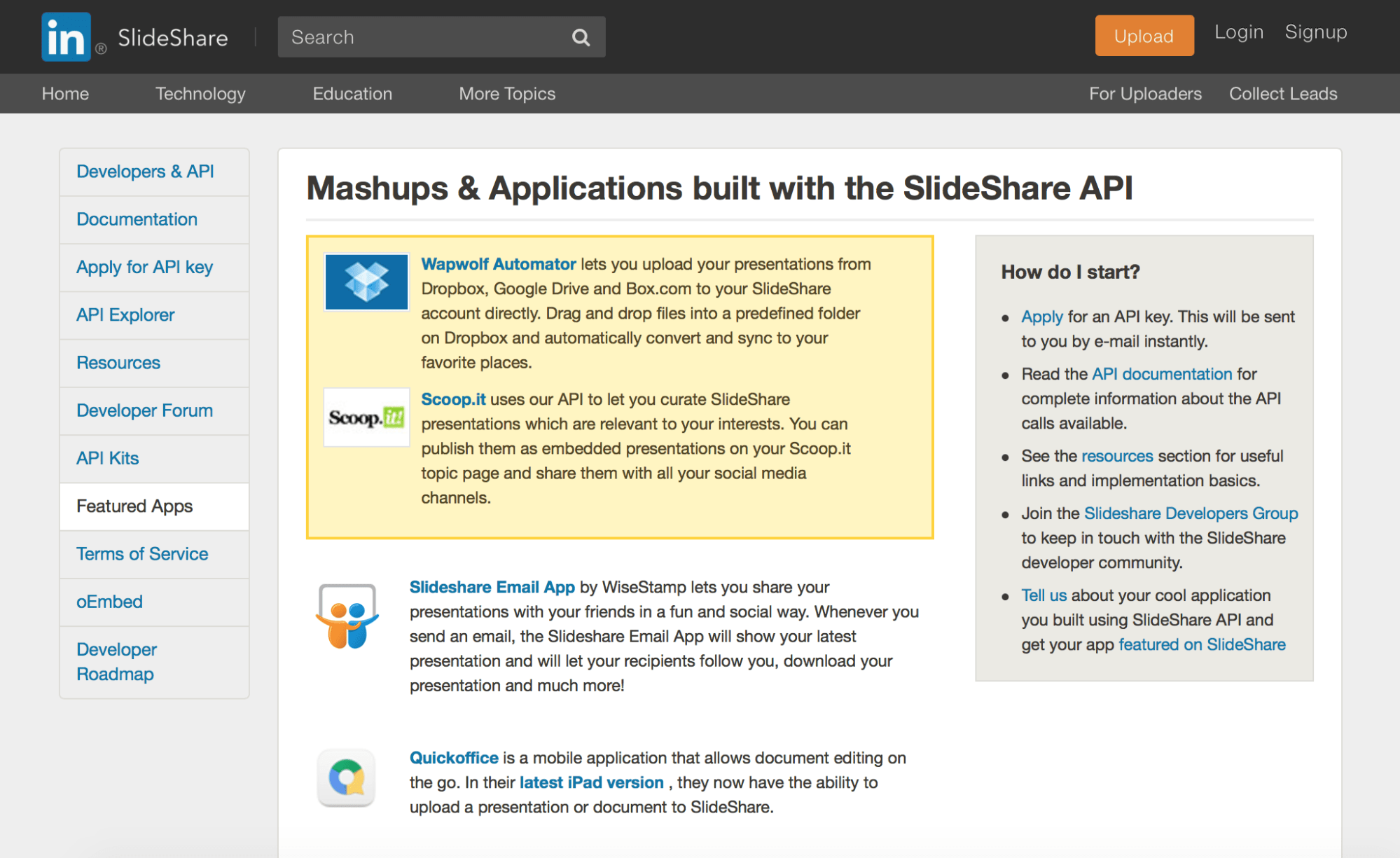The height and width of the screenshot is (858, 1400).
Task: Click the Slideshare Developers Group link
Action: pyautogui.click(x=1189, y=513)
